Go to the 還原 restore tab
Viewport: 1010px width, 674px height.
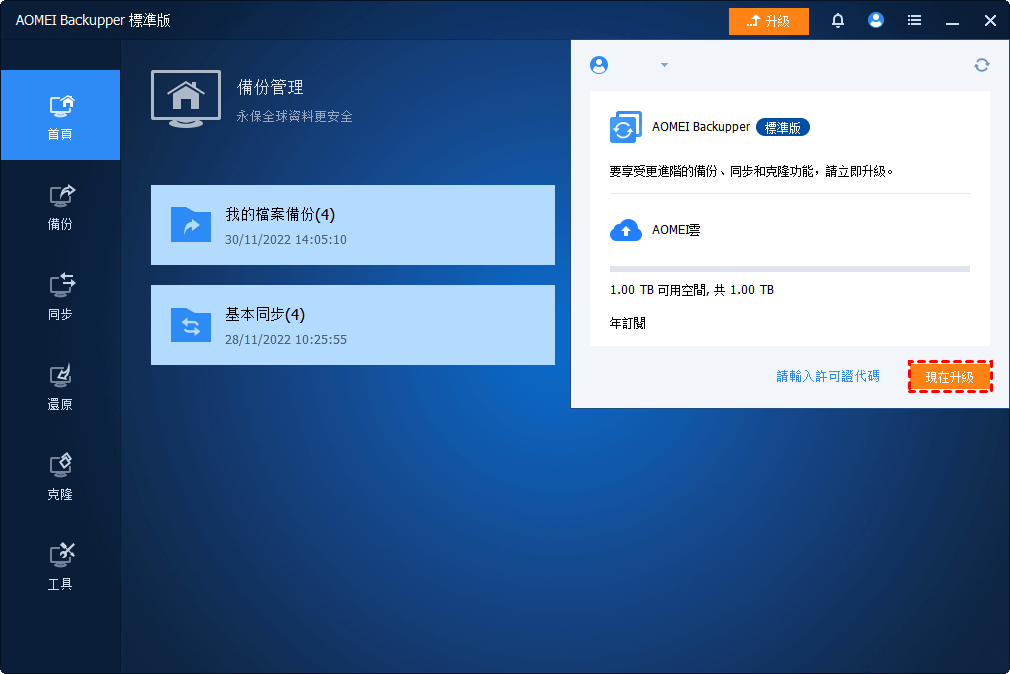(60, 387)
